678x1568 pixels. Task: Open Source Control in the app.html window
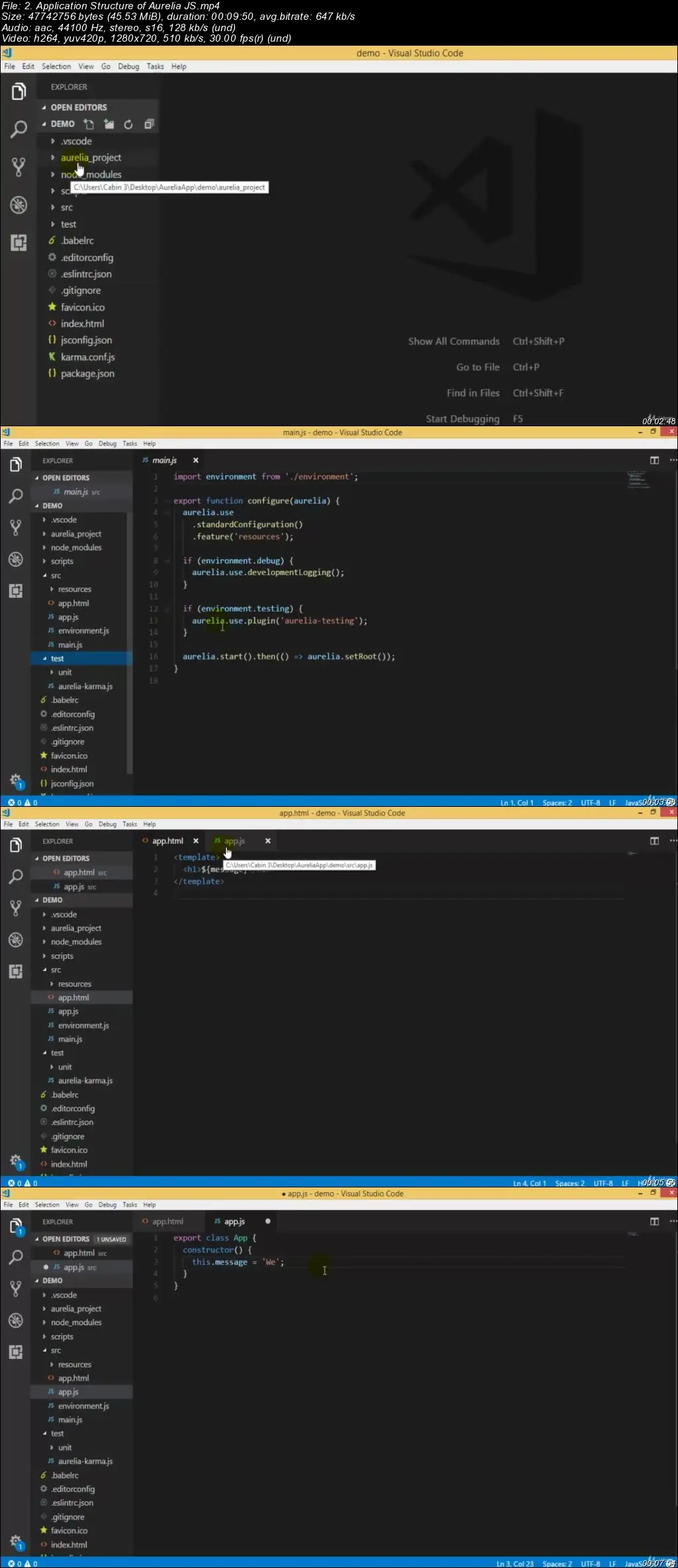16,908
